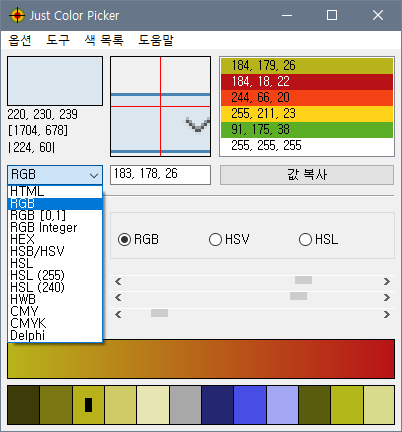This screenshot has height=432, width=402.
Task: Choose HSL (255) format option
Action: pyautogui.click(x=55, y=276)
